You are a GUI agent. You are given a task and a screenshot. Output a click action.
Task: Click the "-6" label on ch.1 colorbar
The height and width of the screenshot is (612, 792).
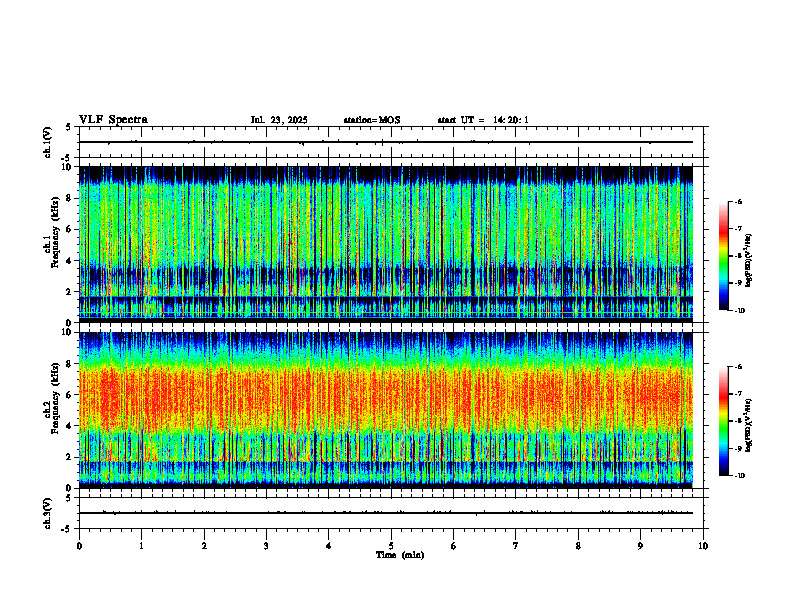(738, 201)
